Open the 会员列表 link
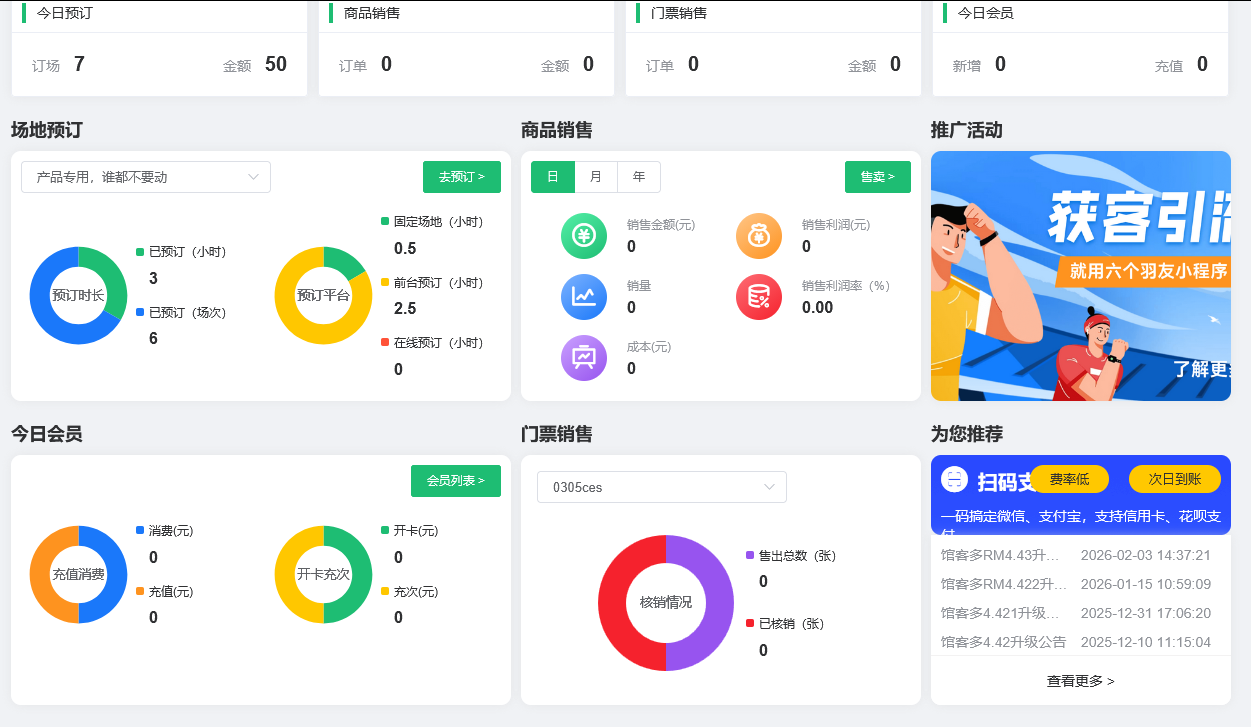The width and height of the screenshot is (1251, 727). (456, 480)
